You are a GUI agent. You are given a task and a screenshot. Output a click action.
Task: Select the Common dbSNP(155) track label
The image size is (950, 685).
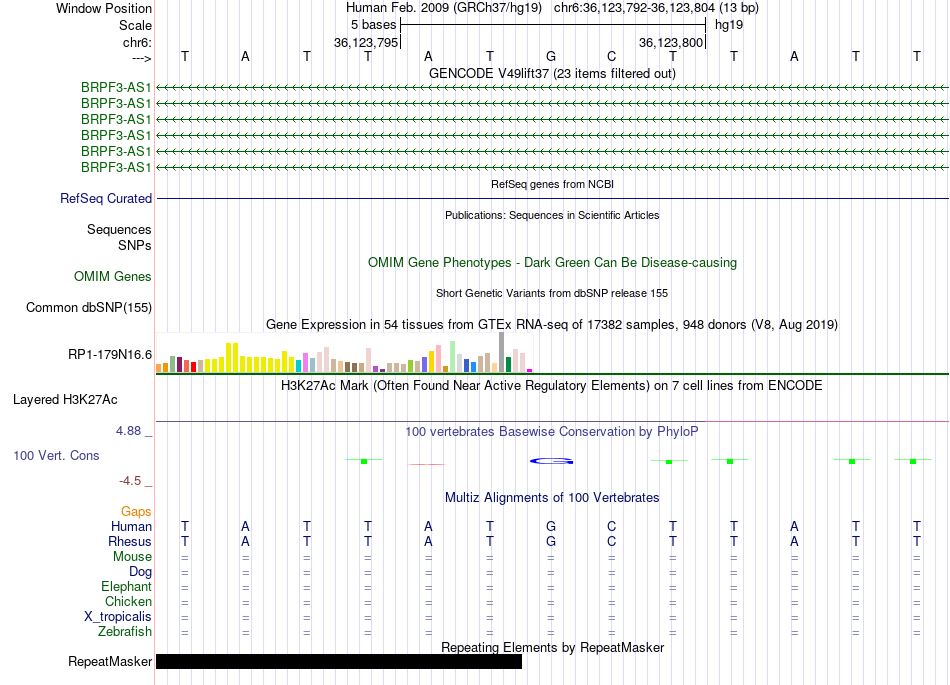pyautogui.click(x=89, y=307)
